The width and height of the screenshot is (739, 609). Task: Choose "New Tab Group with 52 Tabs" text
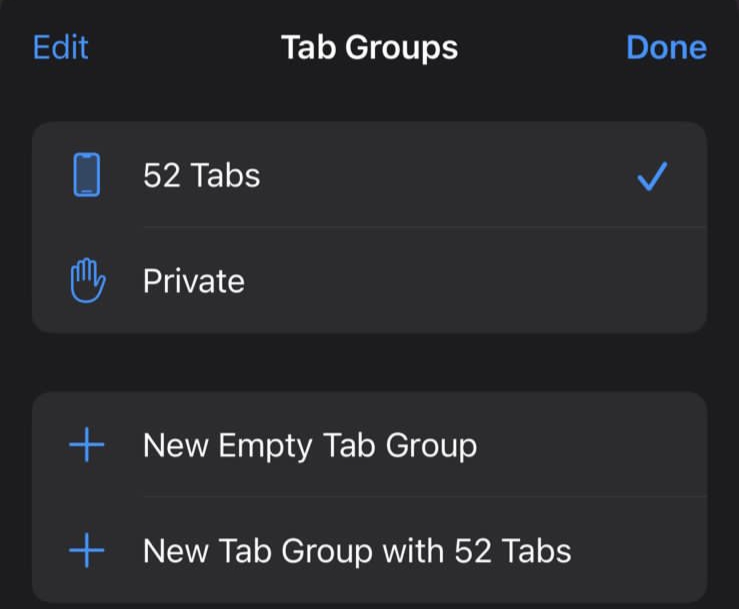(x=357, y=550)
